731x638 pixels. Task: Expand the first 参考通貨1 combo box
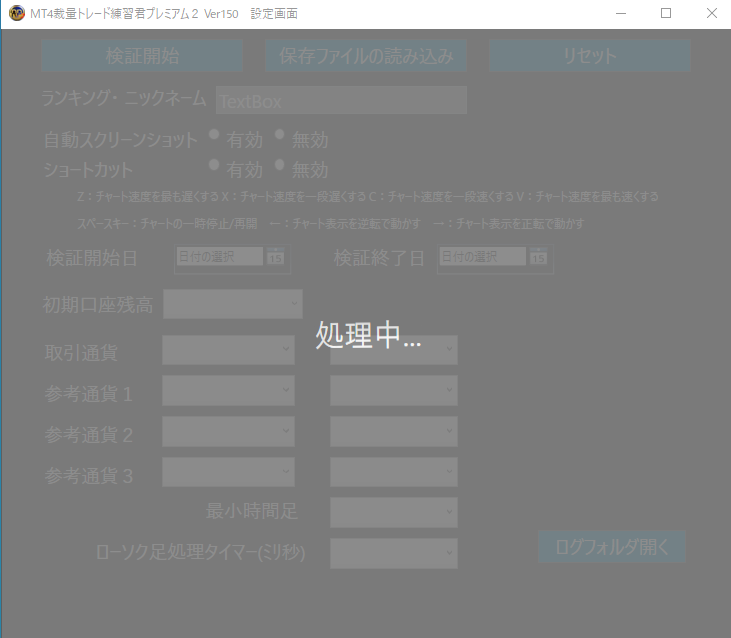pyautogui.click(x=228, y=391)
